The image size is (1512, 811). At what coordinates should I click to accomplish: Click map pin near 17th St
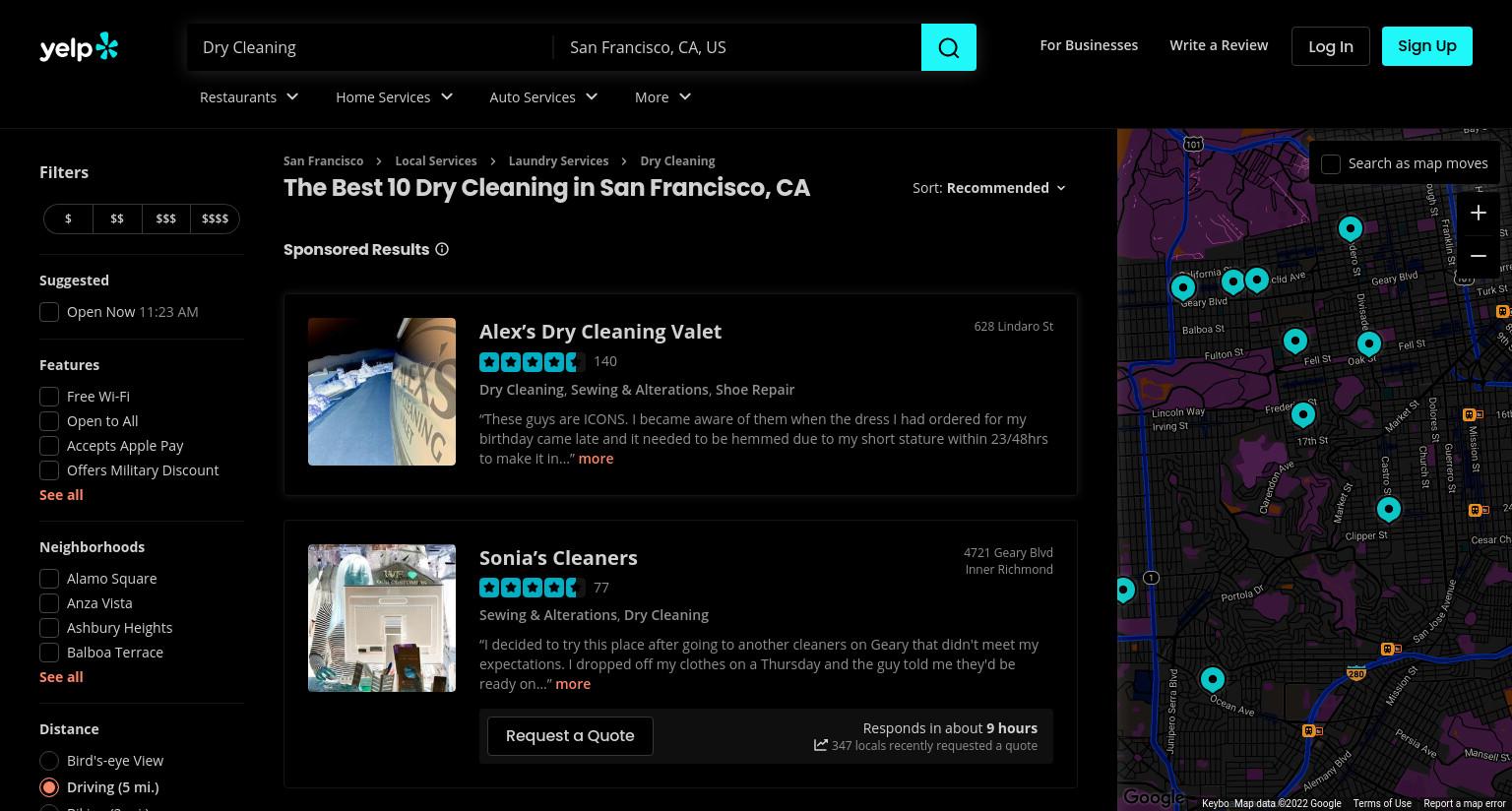pos(1303,414)
